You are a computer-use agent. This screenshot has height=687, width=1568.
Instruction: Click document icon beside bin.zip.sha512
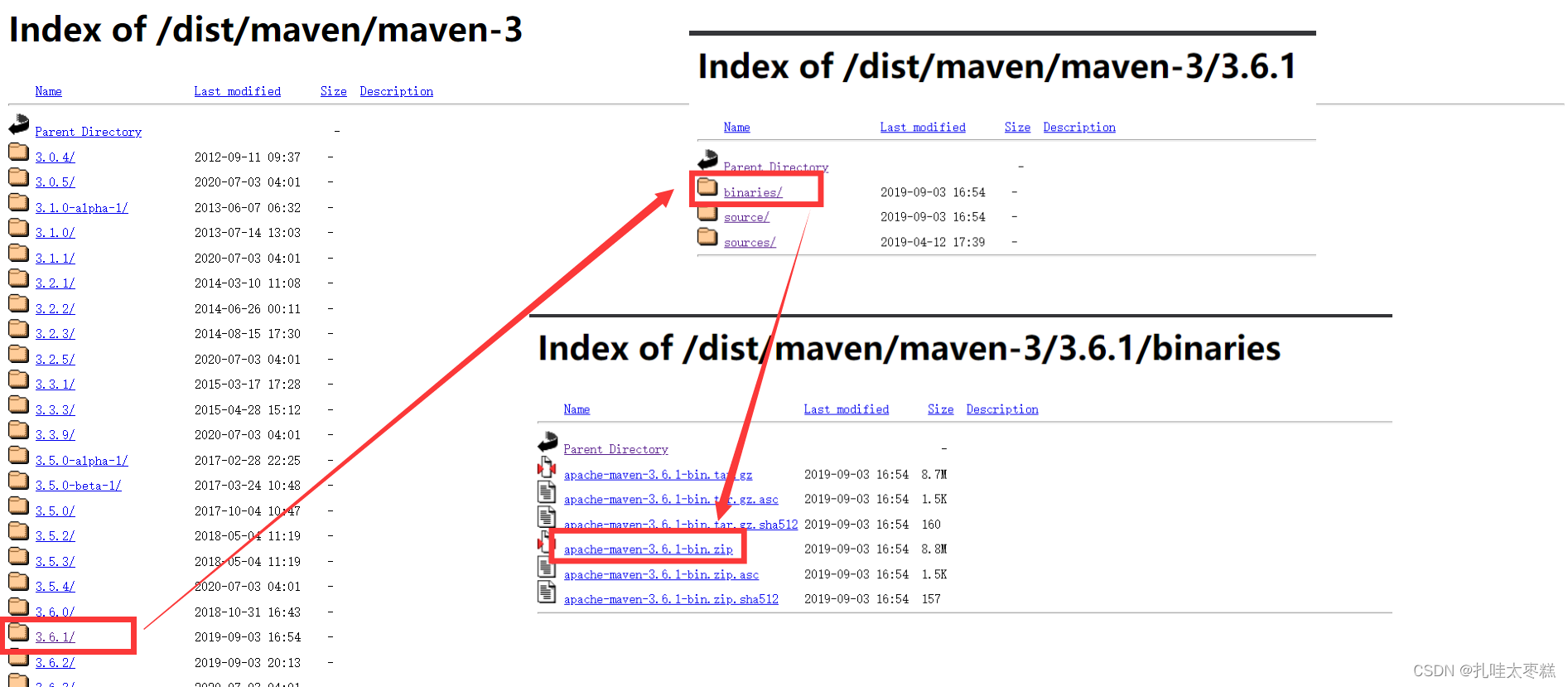click(x=547, y=593)
